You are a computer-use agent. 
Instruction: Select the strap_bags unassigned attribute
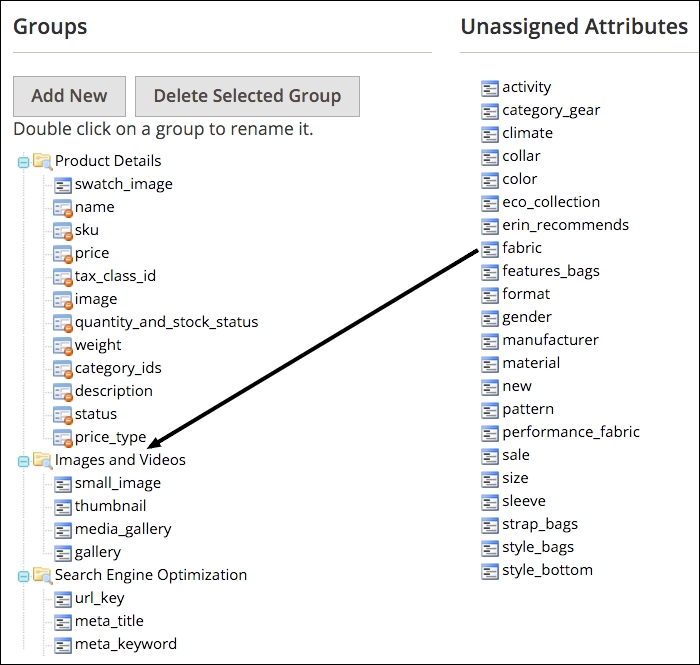point(540,525)
